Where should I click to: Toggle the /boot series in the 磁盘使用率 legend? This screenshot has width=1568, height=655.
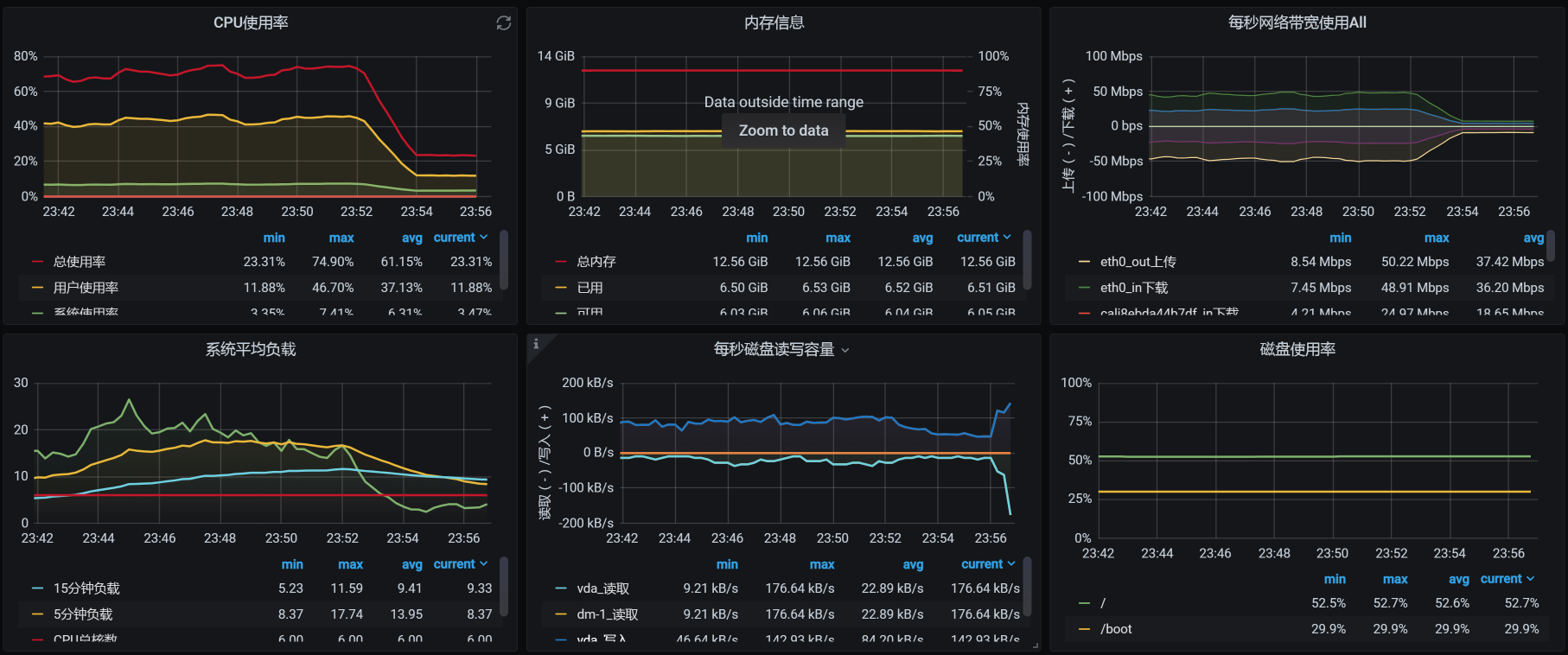click(x=1116, y=629)
